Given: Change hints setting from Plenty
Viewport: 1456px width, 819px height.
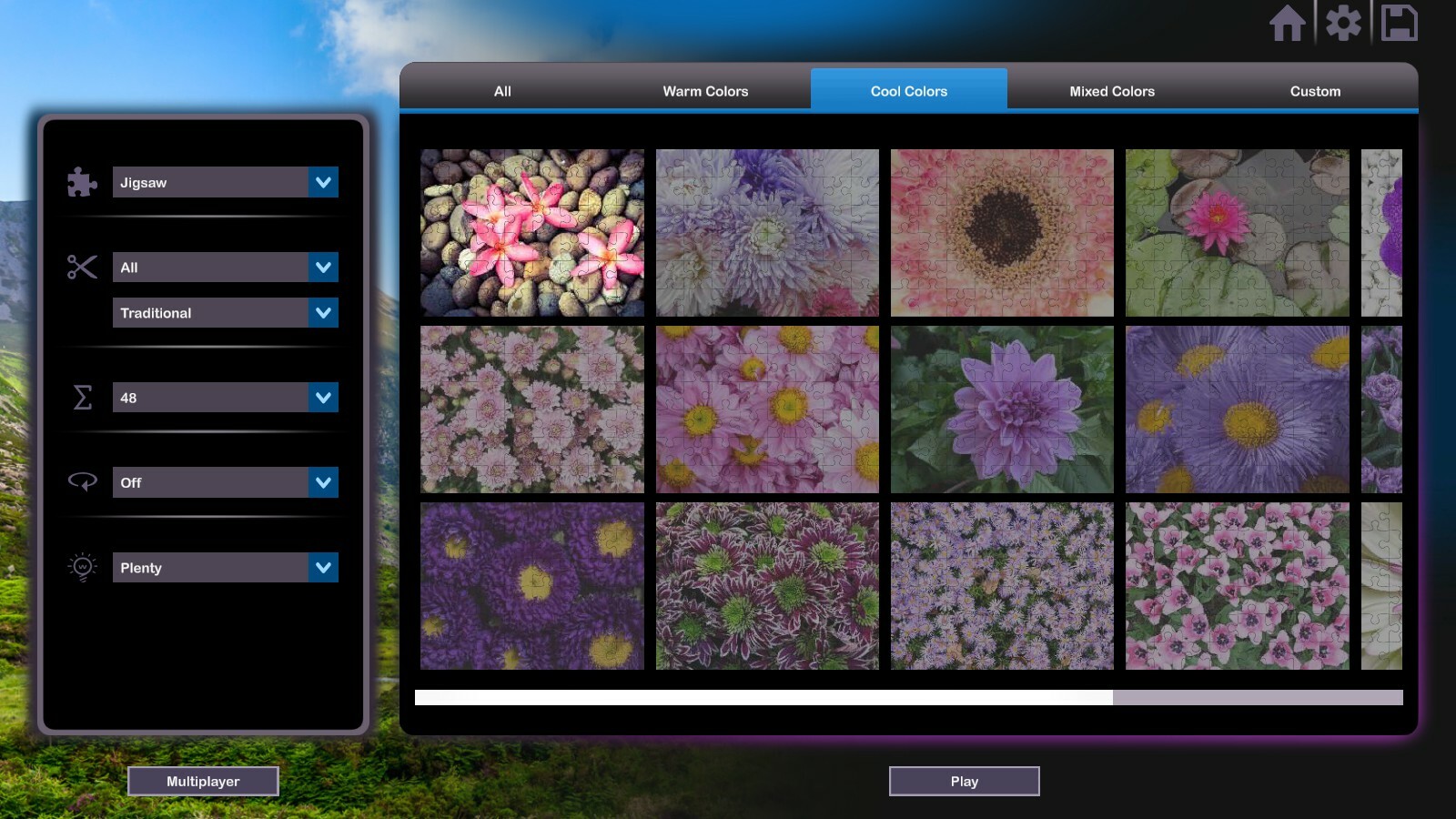Looking at the screenshot, I should 225,567.
